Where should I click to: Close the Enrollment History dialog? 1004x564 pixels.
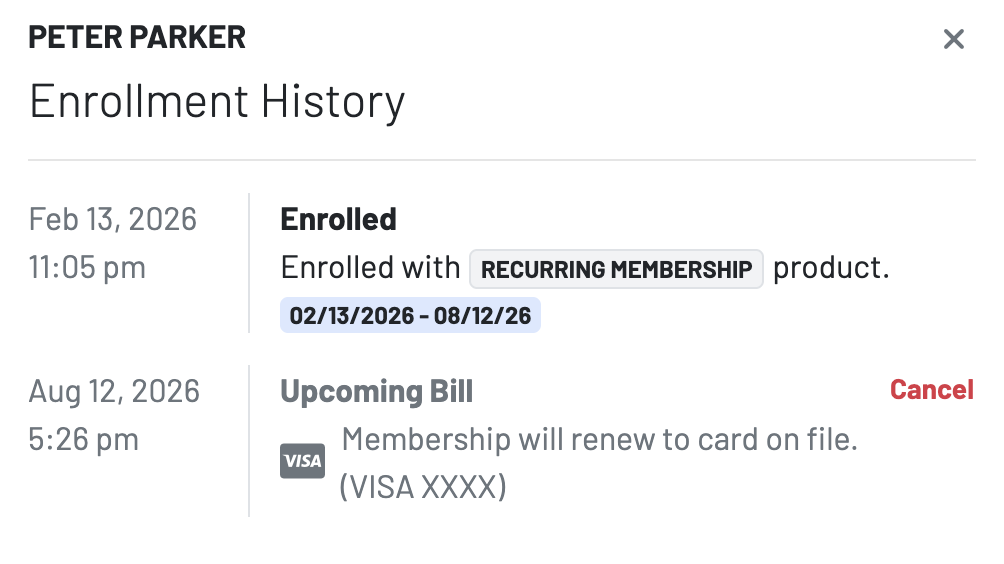point(954,39)
